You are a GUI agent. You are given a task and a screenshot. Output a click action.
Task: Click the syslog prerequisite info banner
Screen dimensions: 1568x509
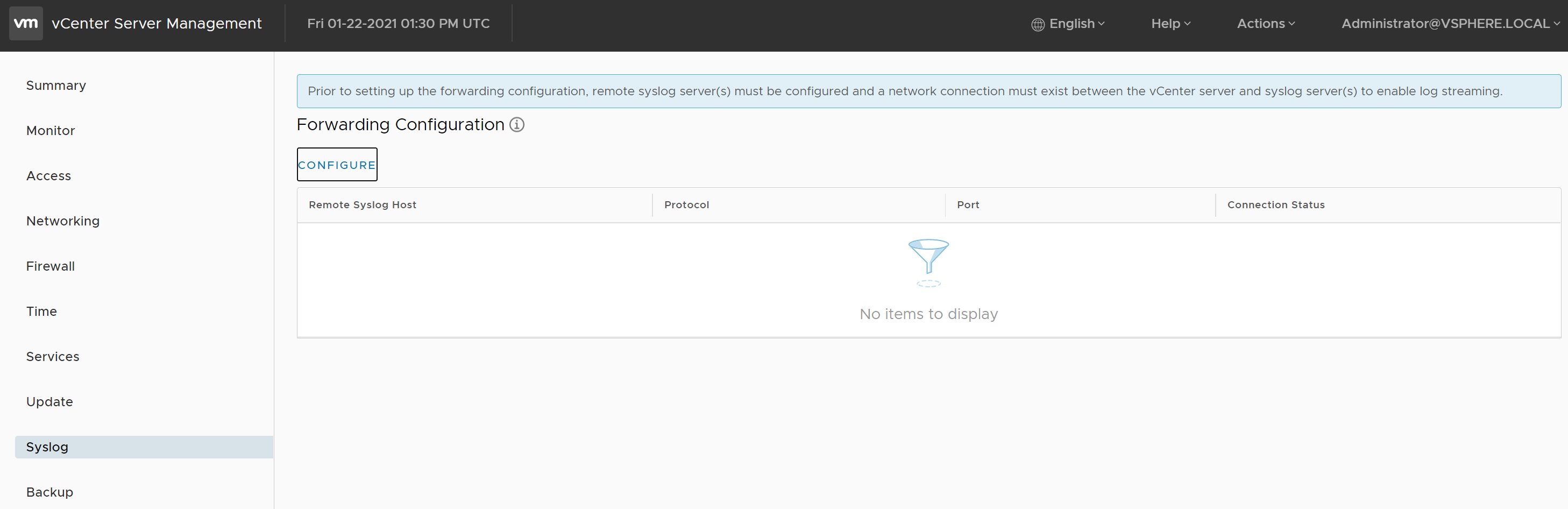(x=928, y=91)
